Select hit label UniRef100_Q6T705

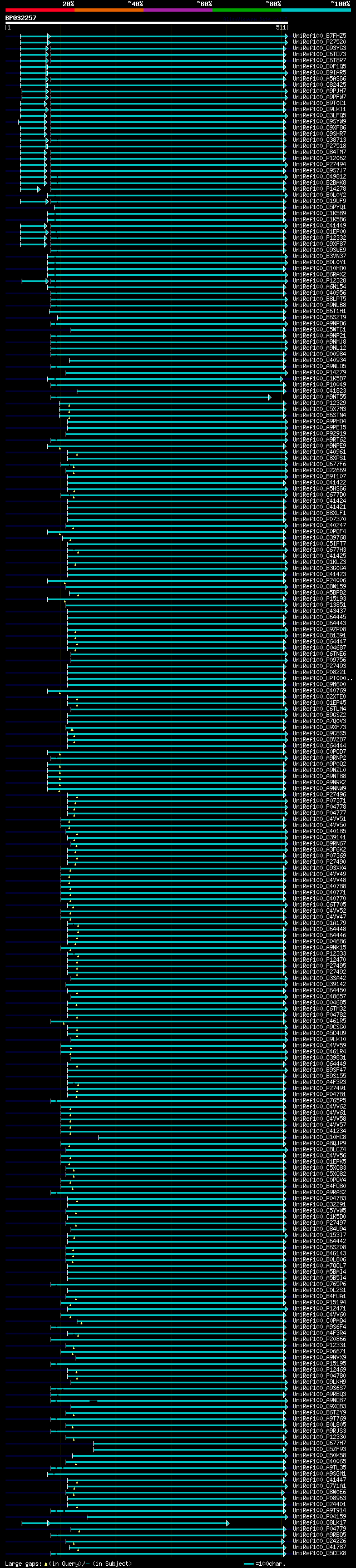tap(319, 904)
